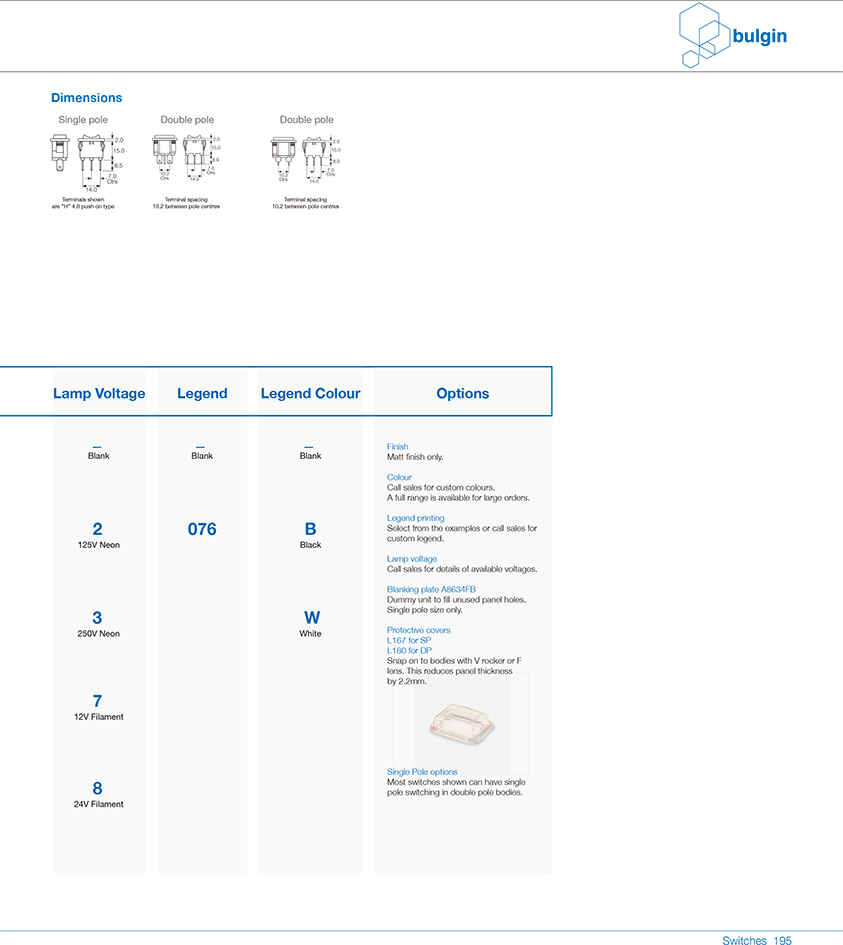Screen dimensions: 843x945
Task: Click the Switches 195 page footer
Action: (756, 941)
